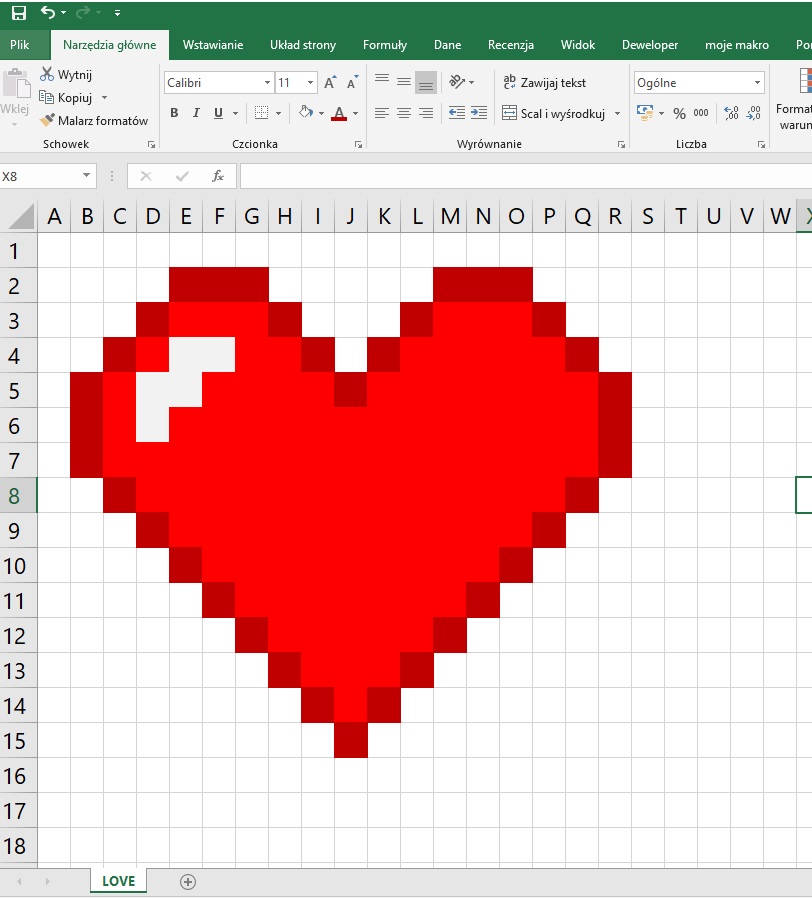Click into the formula bar
The image size is (812, 898).
(526, 176)
